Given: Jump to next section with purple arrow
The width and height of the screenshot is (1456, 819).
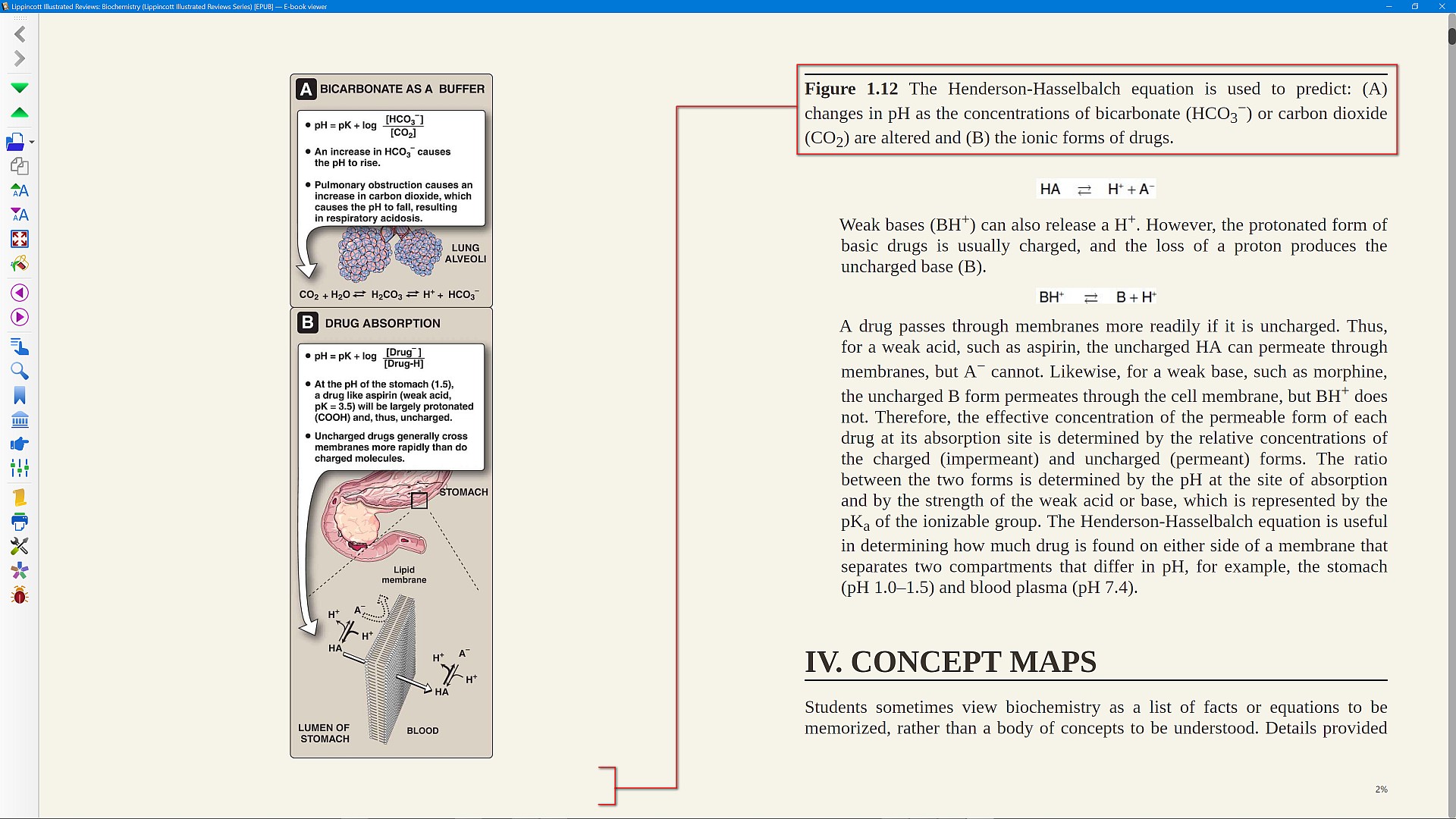Looking at the screenshot, I should 20,317.
